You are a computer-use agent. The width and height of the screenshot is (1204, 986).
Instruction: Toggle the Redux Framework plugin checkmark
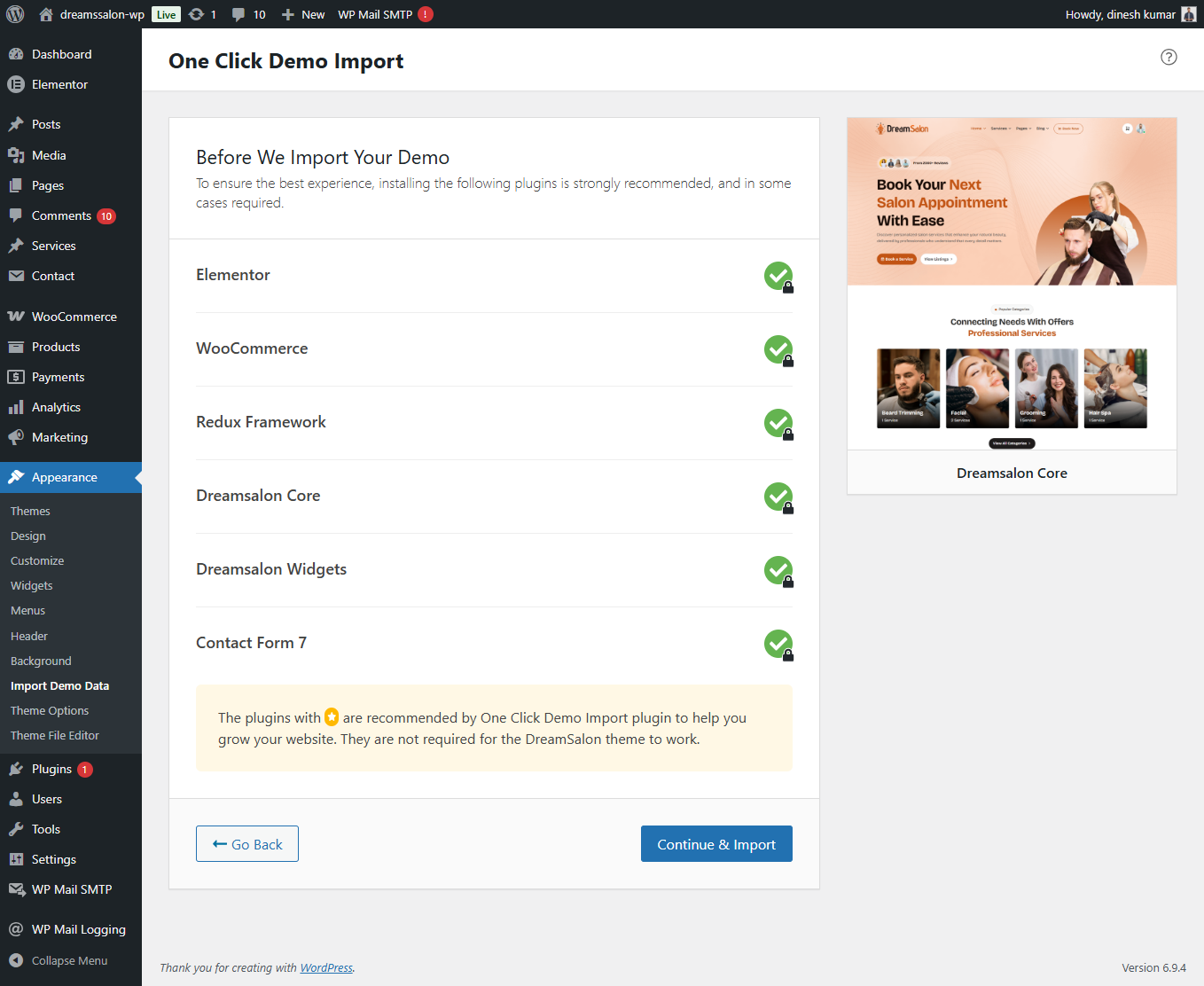778,423
